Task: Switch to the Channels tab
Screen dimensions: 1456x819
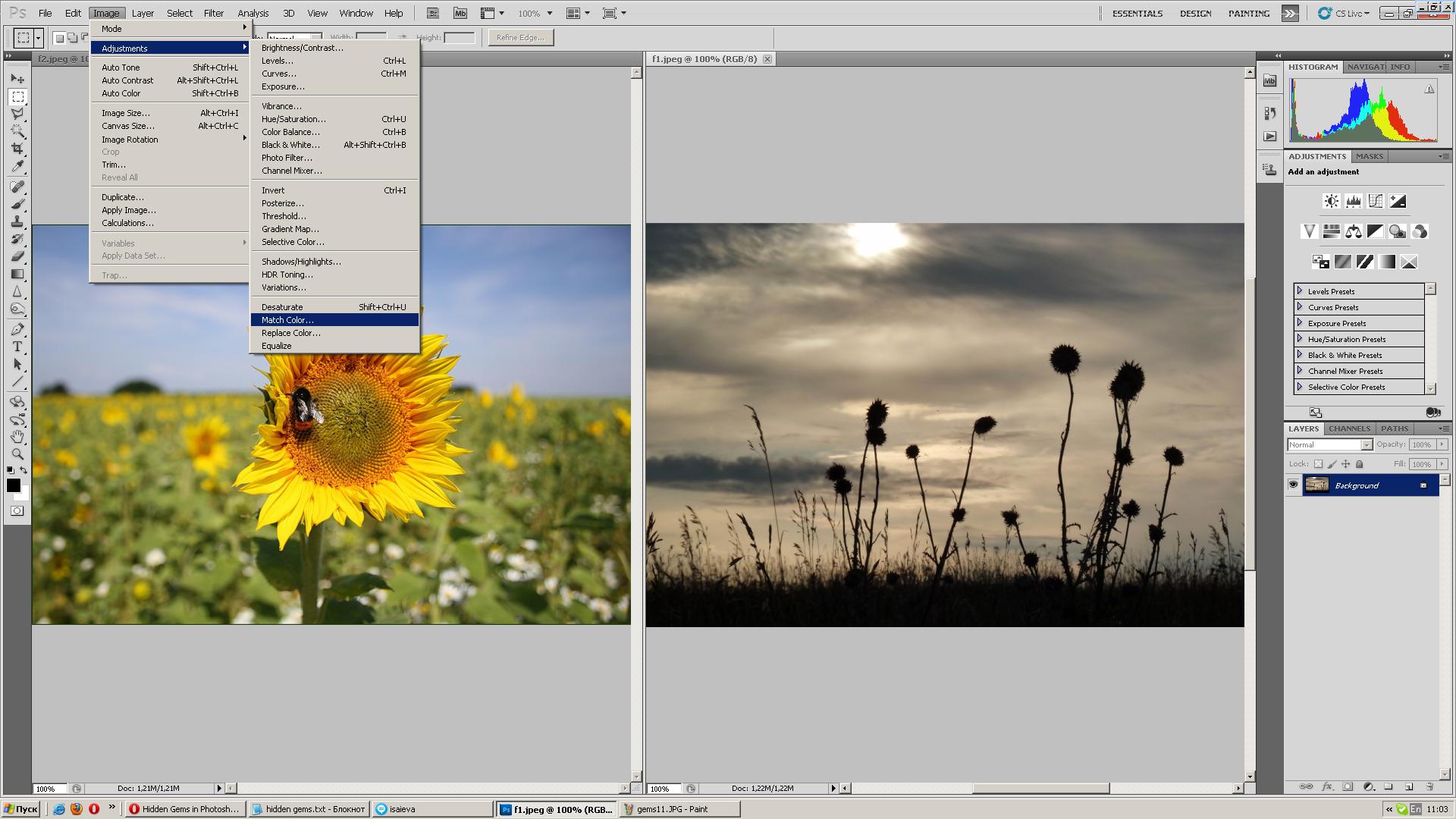Action: 1348,428
